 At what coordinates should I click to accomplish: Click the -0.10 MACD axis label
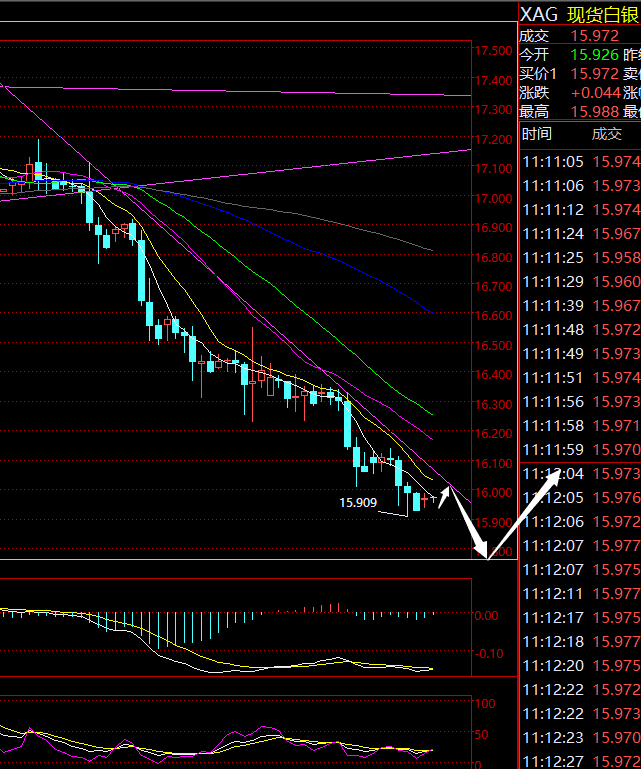[x=488, y=654]
